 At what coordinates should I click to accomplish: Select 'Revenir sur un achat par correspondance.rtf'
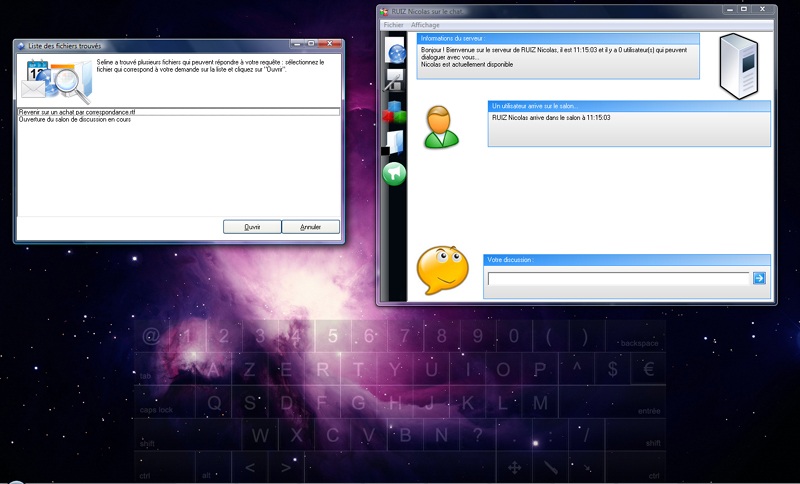click(77, 112)
